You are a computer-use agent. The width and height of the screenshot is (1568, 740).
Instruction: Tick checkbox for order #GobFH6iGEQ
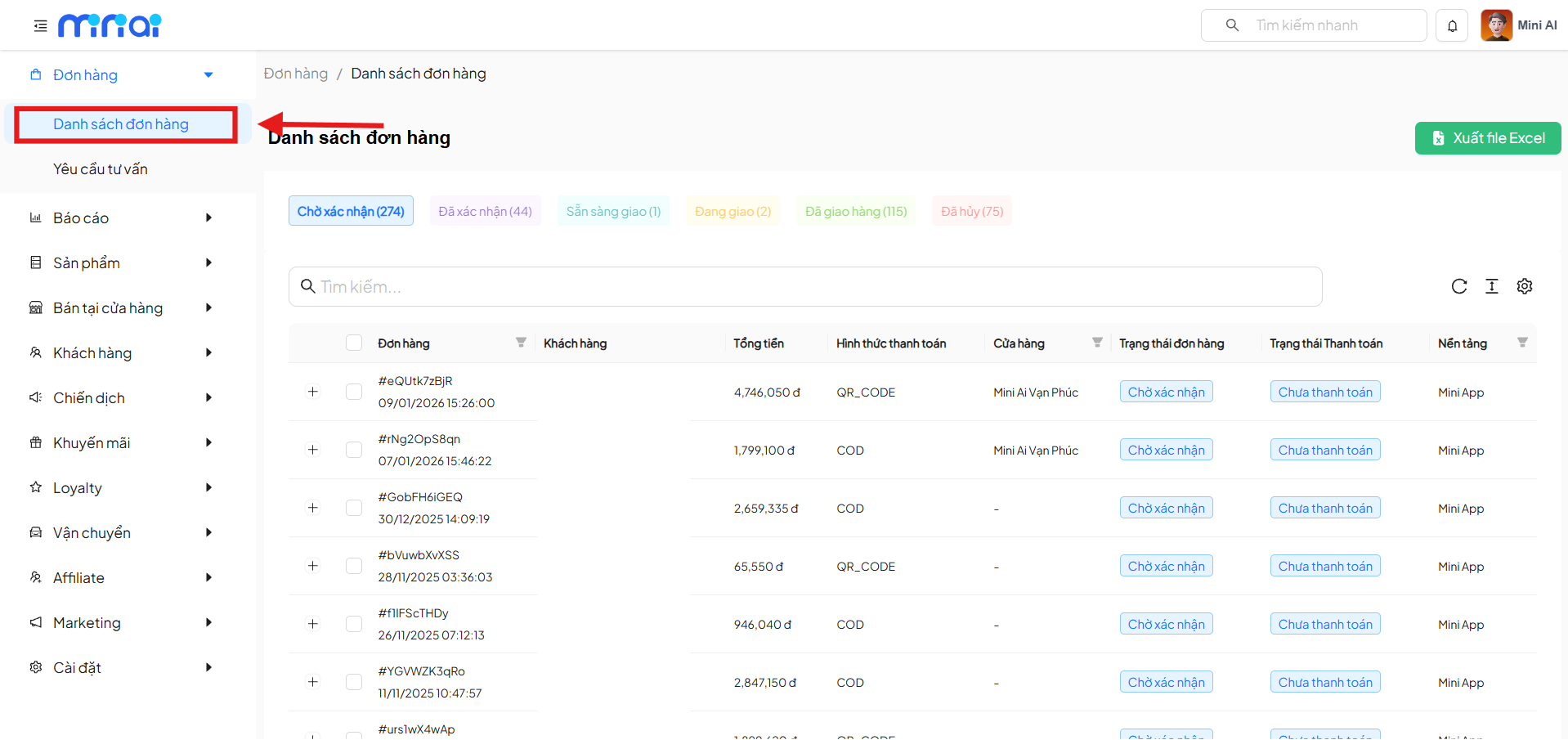pyautogui.click(x=354, y=508)
